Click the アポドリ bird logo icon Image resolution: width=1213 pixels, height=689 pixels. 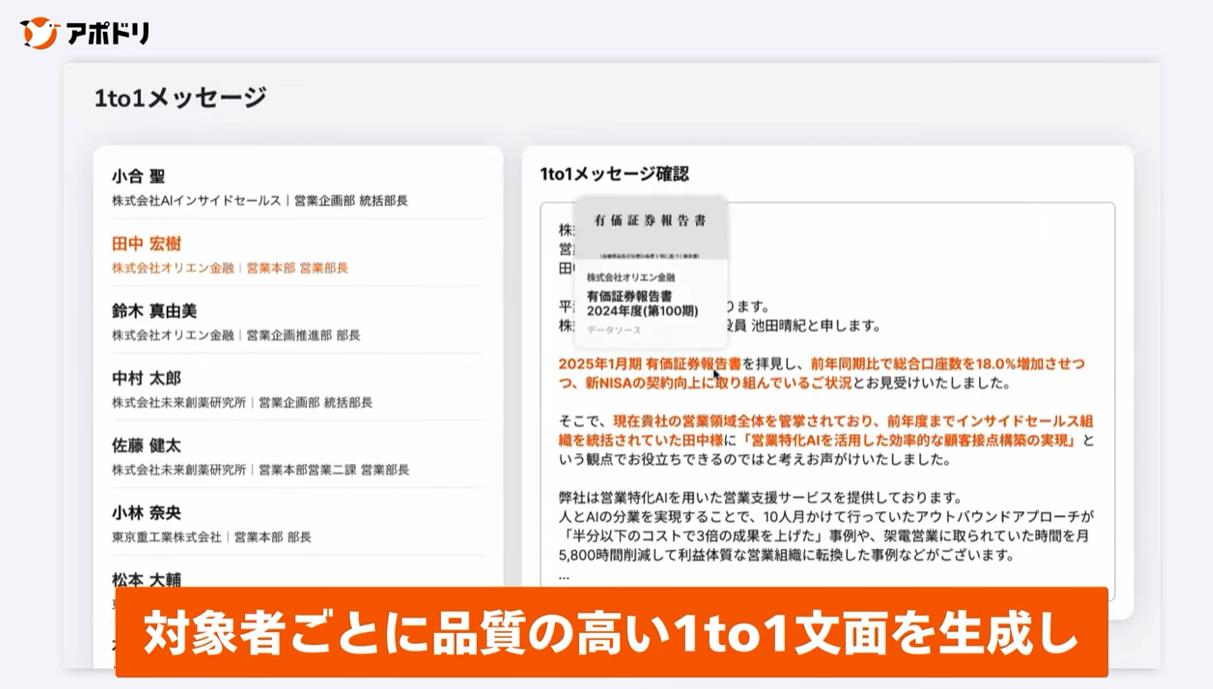pos(40,33)
